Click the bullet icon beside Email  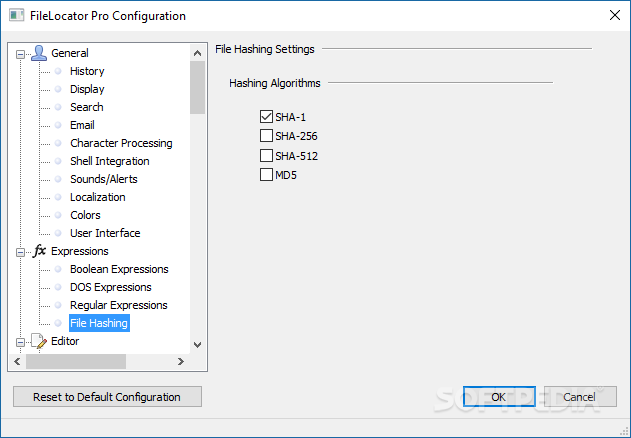click(58, 125)
